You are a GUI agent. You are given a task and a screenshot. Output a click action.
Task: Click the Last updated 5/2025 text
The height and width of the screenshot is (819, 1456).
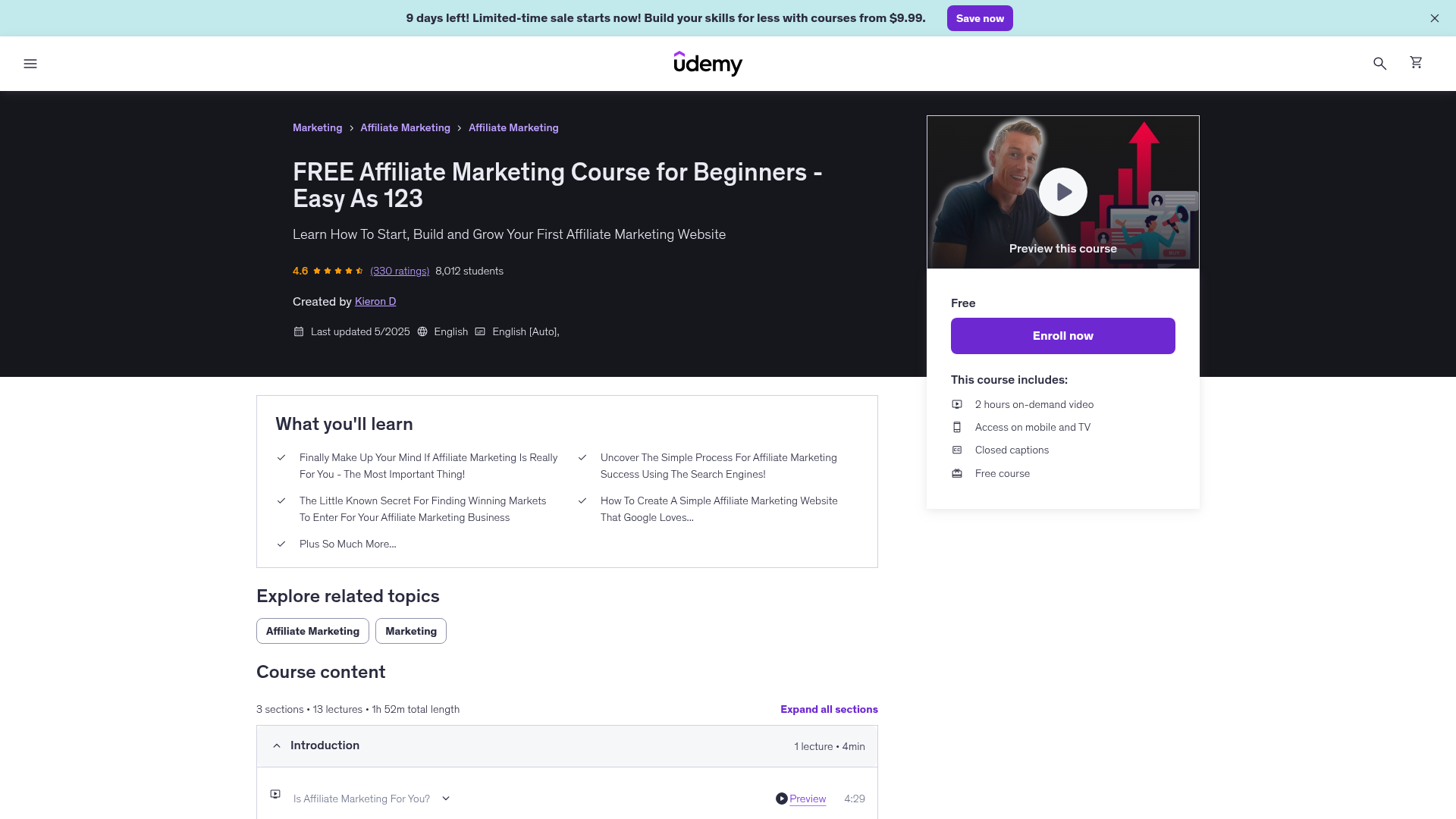point(360,331)
